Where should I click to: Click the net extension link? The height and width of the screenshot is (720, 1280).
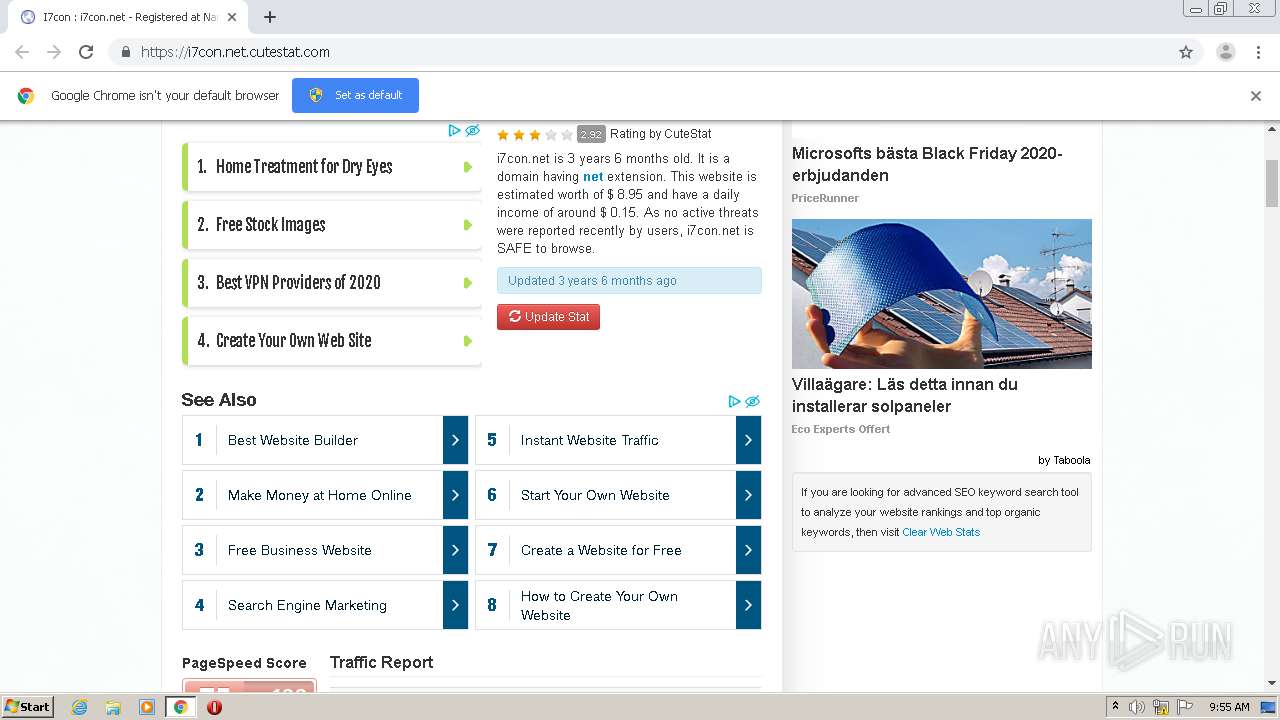coord(593,176)
